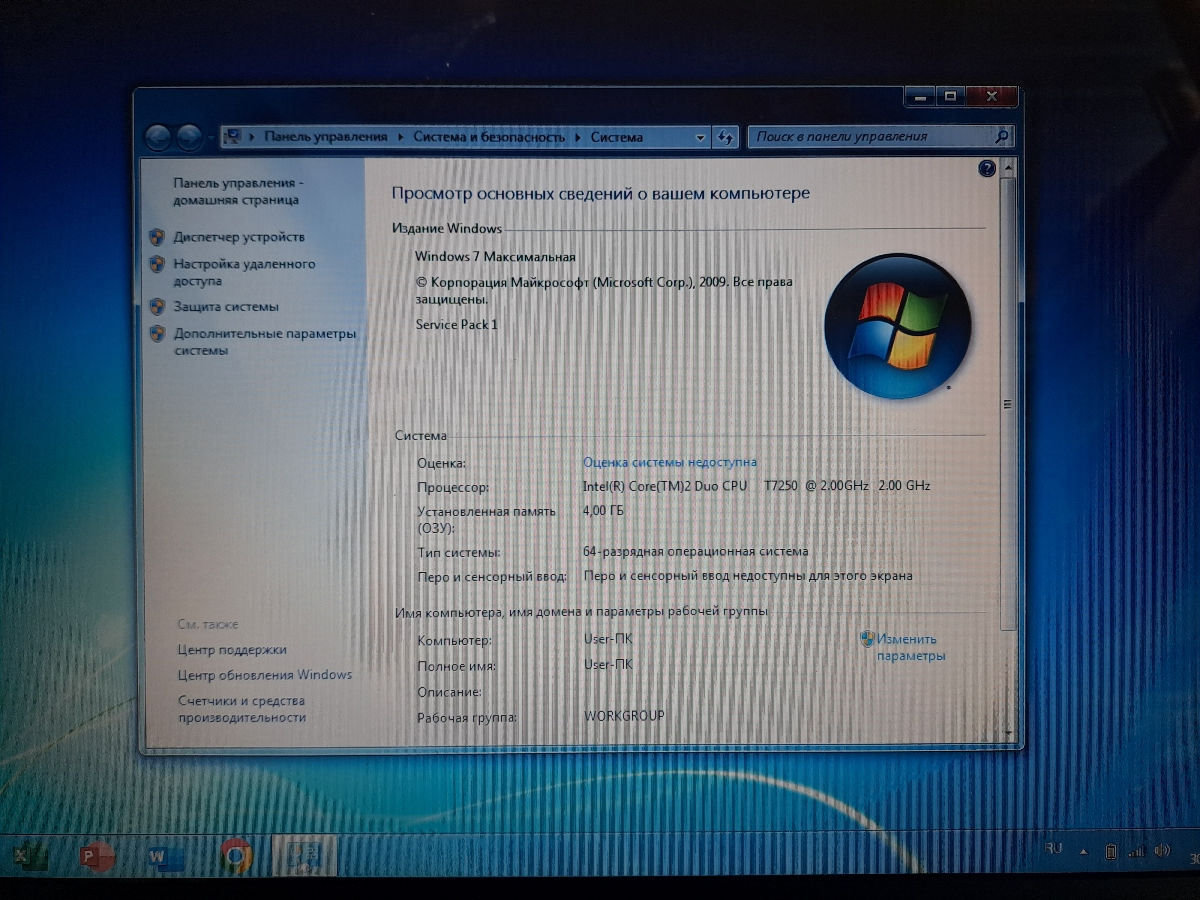Select Система и безопасность breadcrumb
The height and width of the screenshot is (900, 1200).
click(x=489, y=137)
